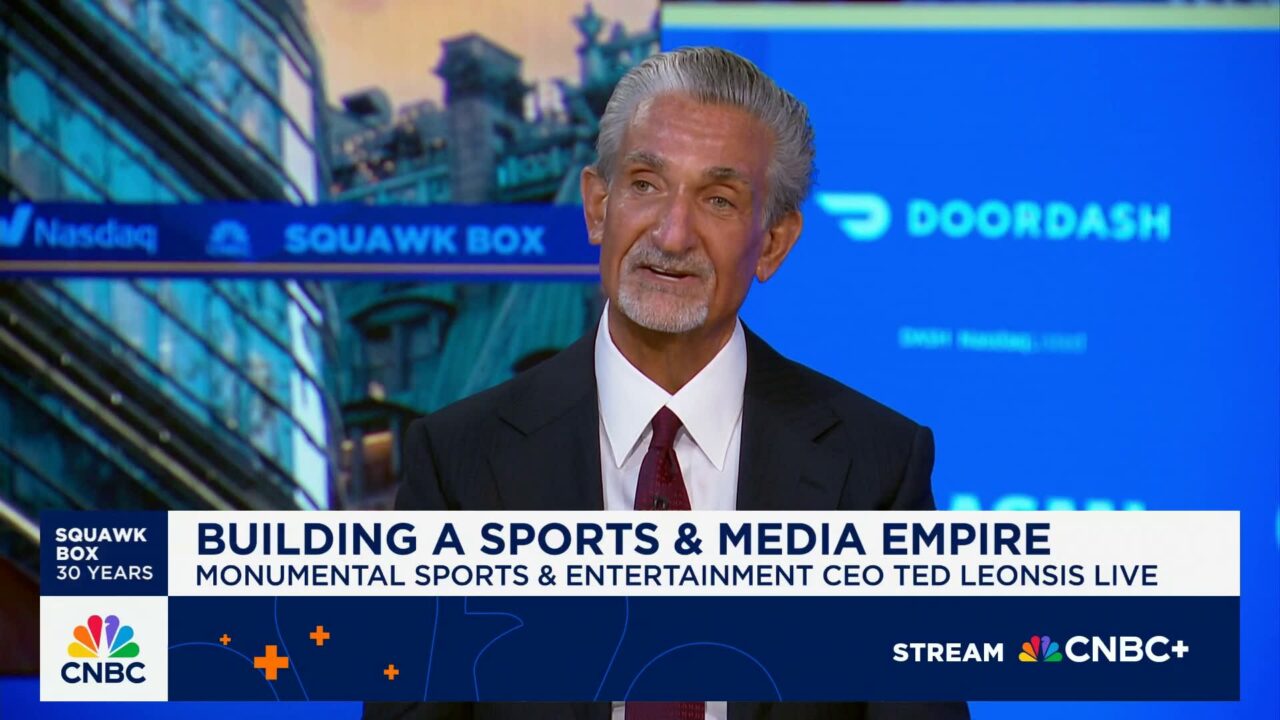Click subtitle 'MONUMENTAL SPORTS & ENTERTAINMENT CEO TED LEONSIS LIVE'
Image resolution: width=1280 pixels, height=720 pixels.
tap(676, 576)
